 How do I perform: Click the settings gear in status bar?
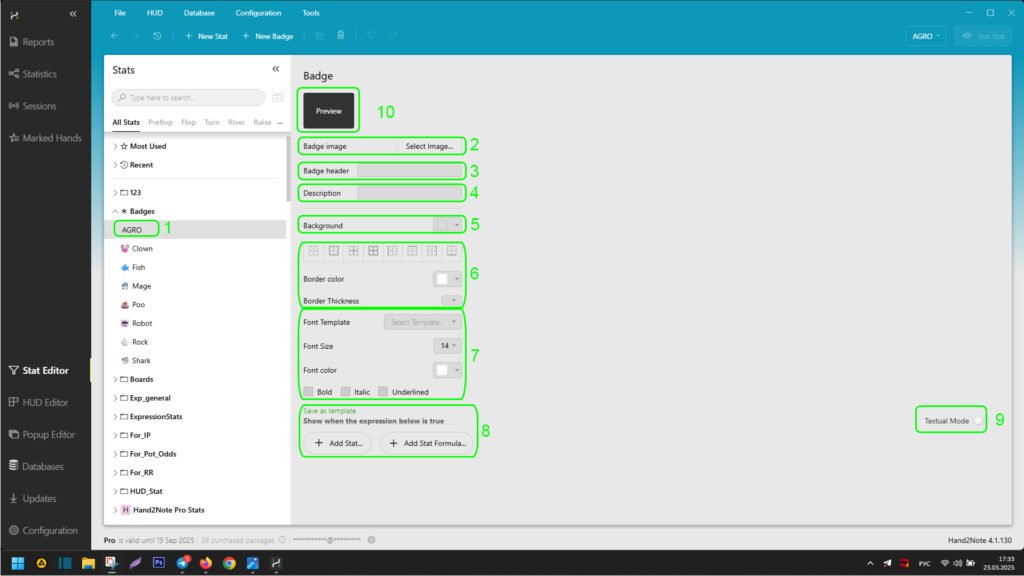click(371, 539)
